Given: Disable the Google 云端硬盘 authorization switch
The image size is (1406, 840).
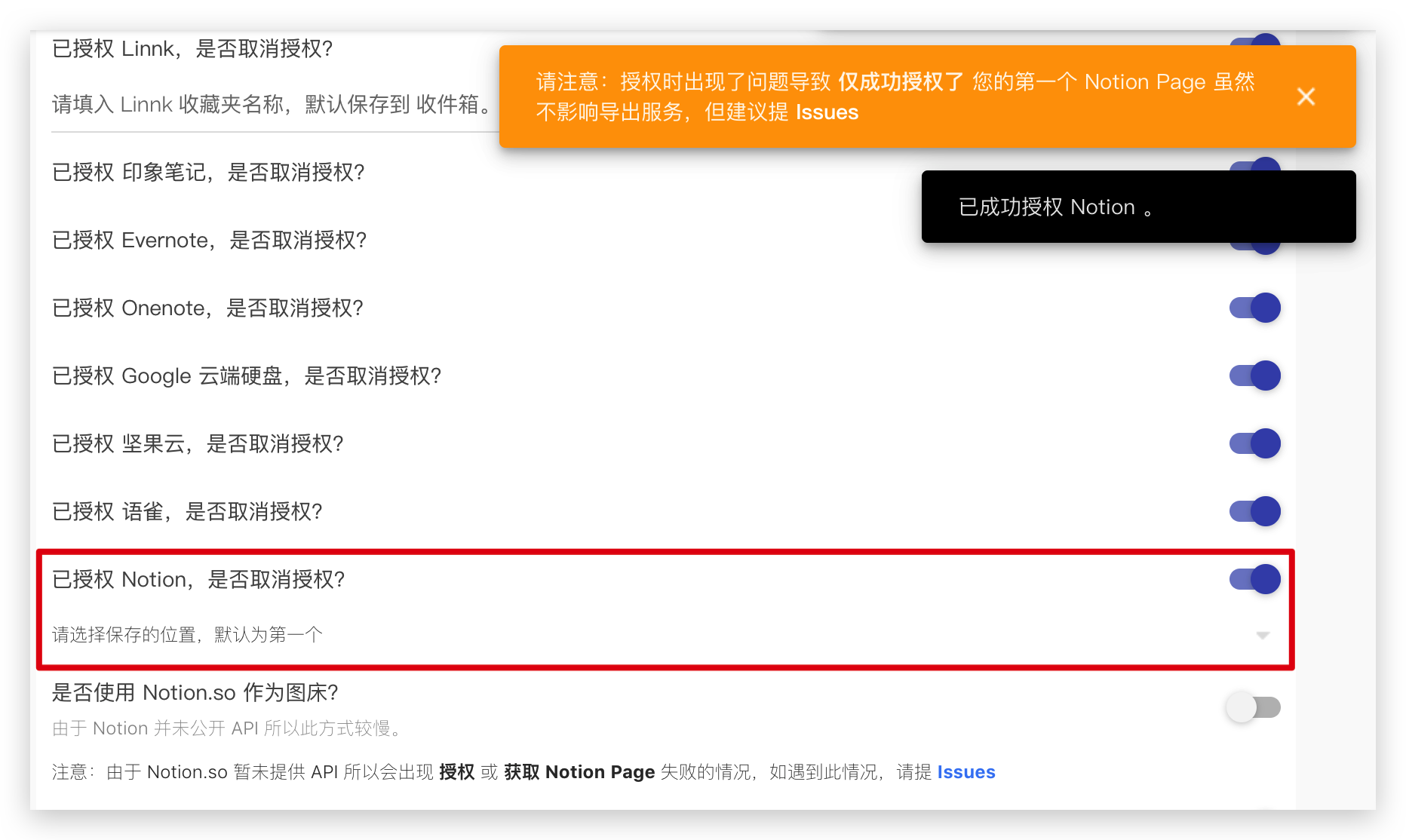Looking at the screenshot, I should (x=1255, y=376).
